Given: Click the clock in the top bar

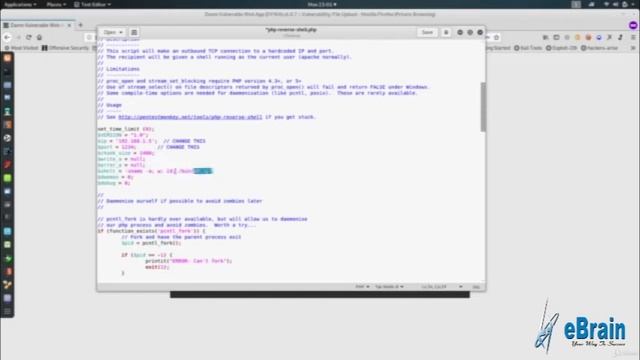Looking at the screenshot, I should coord(322,4).
